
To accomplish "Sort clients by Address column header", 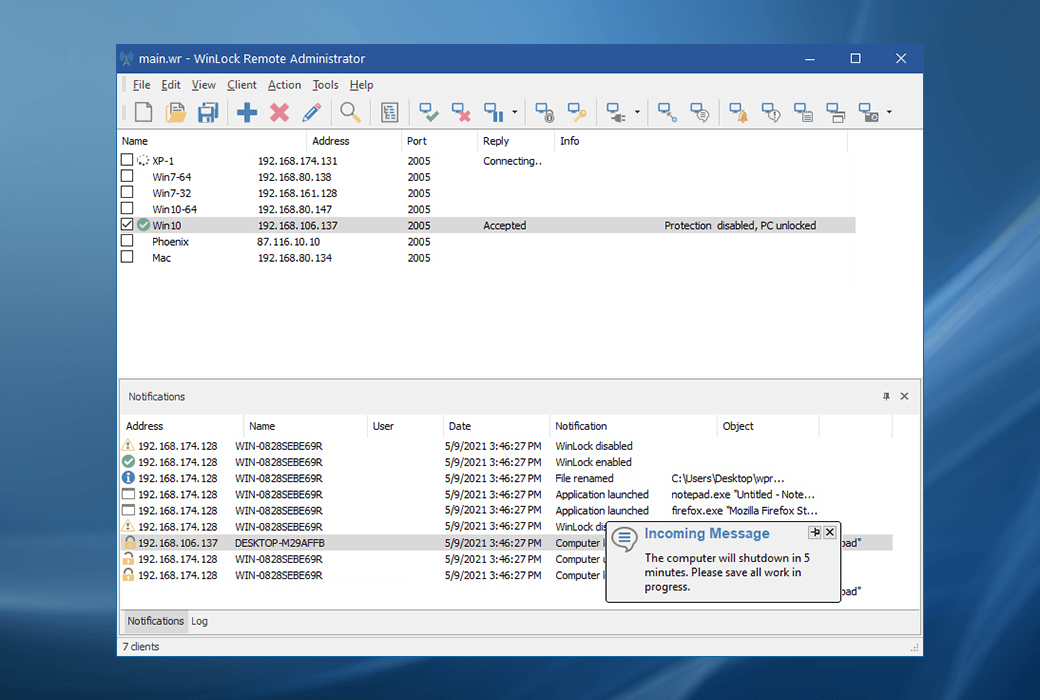I will pyautogui.click(x=354, y=141).
